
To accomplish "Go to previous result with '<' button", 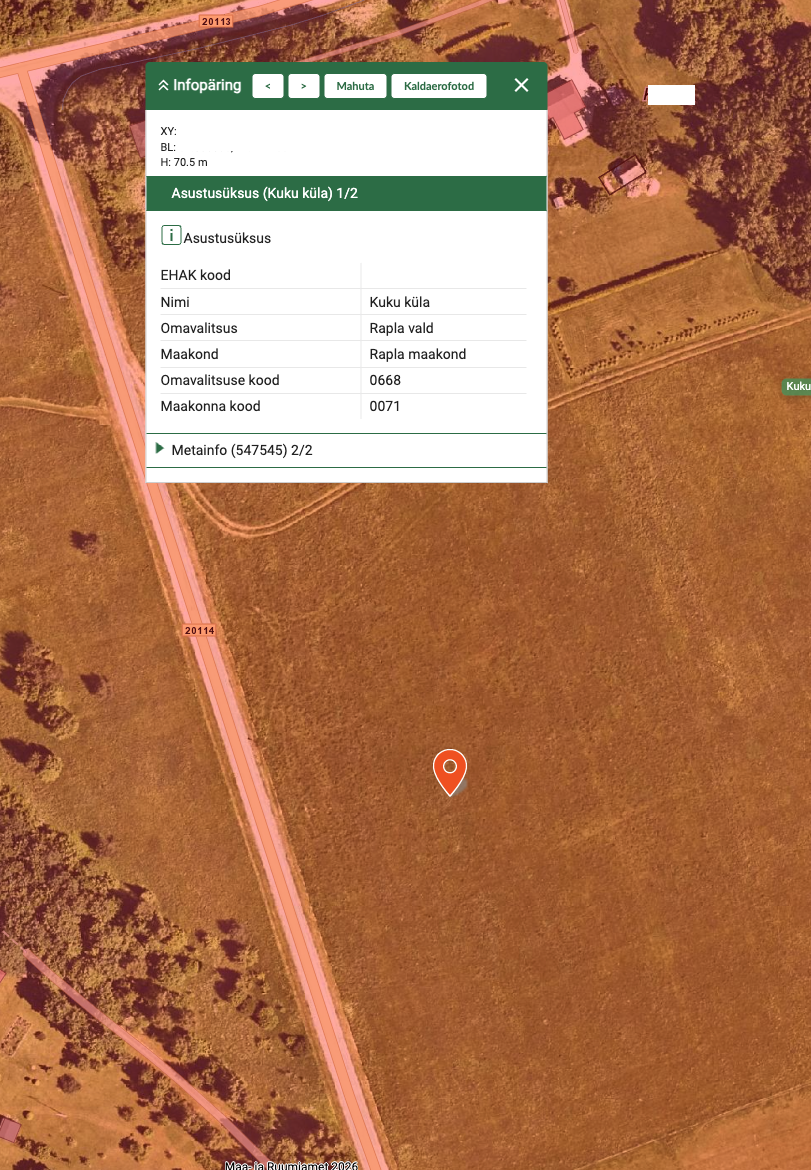I will pos(268,86).
